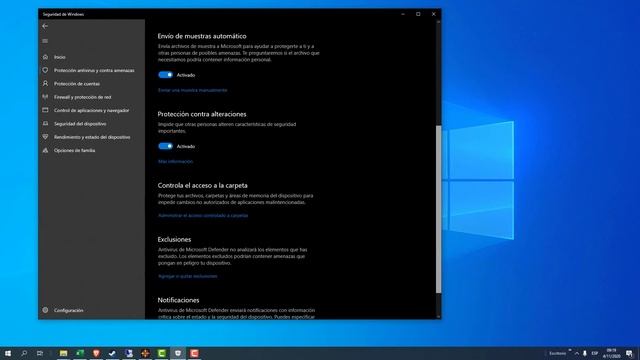Screen dimensions: 640x360
Task: Minimize the Windows Security window
Action: click(403, 14)
